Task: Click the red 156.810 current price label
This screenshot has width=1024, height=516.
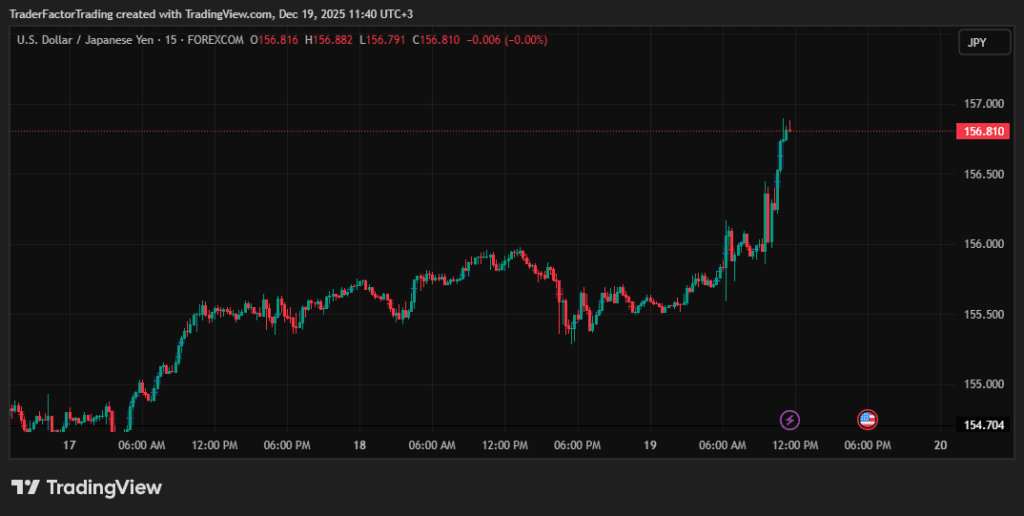Action: [984, 131]
